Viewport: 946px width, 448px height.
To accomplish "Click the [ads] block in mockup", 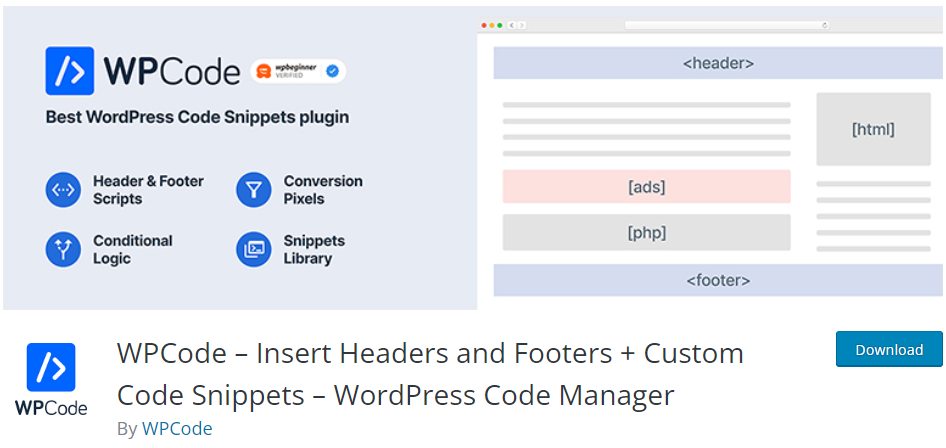I will point(646,186).
